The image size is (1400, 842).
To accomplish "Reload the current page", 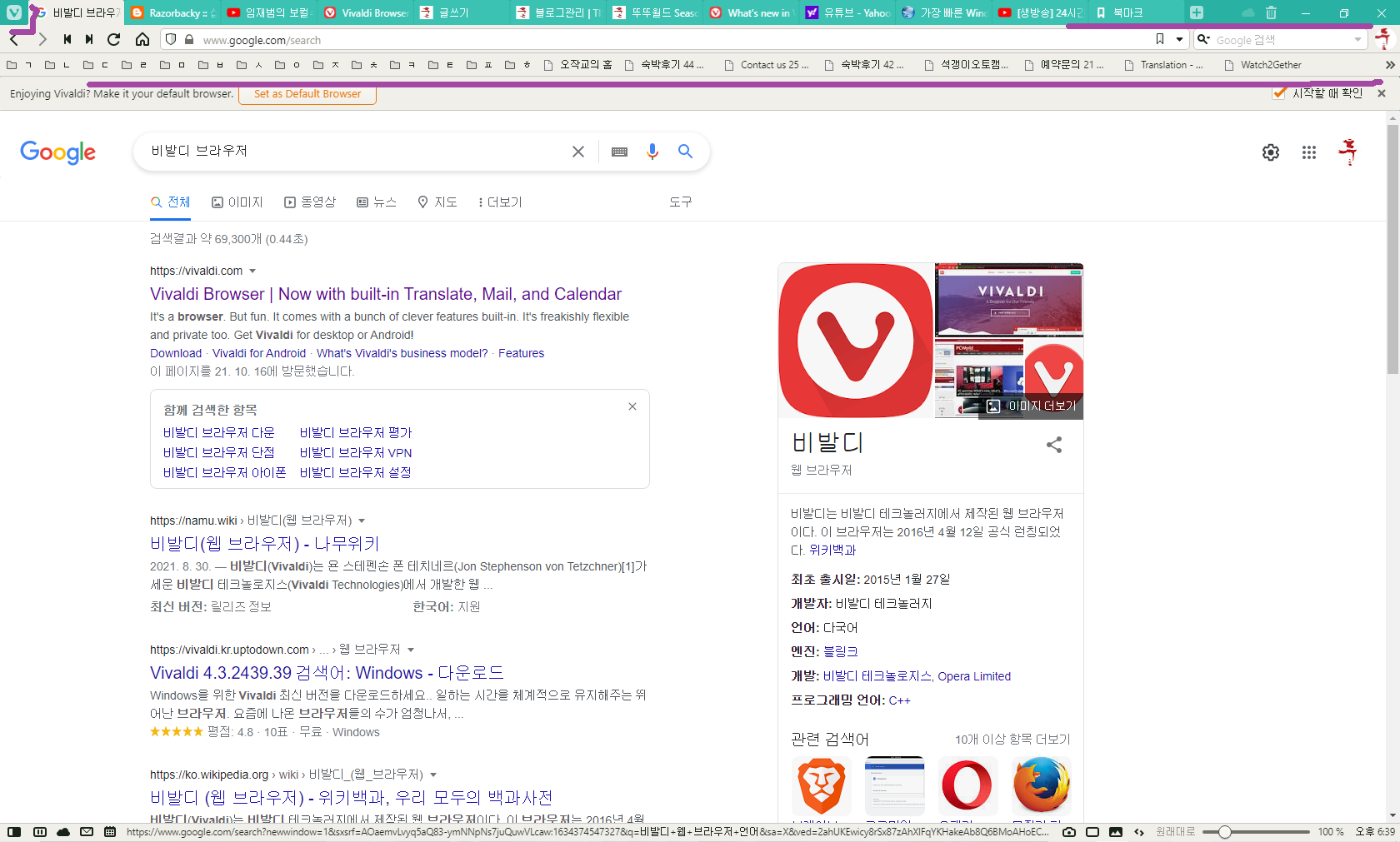I will (x=114, y=39).
